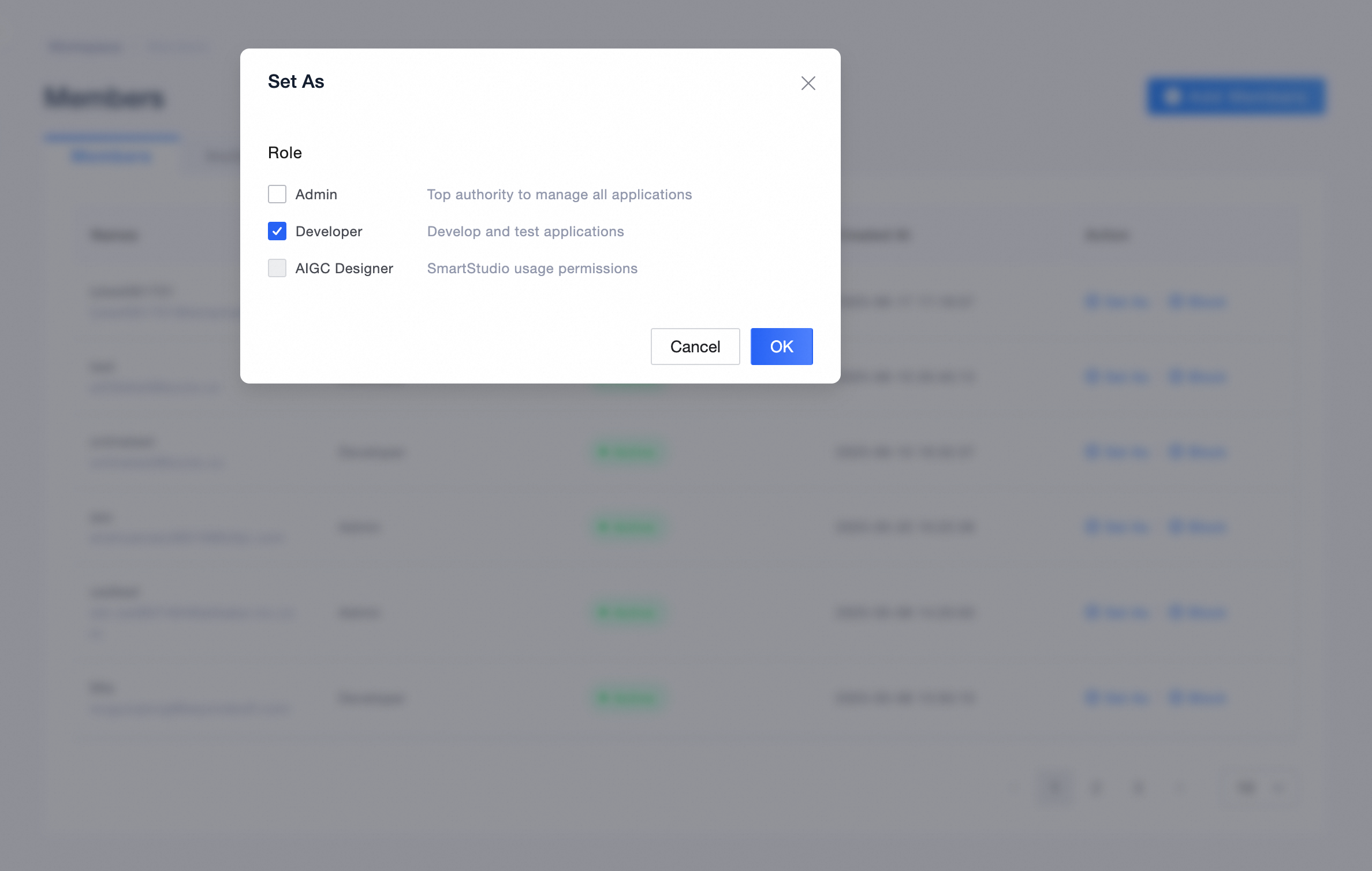Confirm role with the OK button

pos(781,347)
